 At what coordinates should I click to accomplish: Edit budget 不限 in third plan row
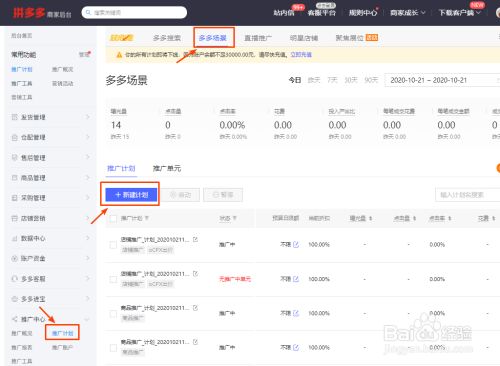(296, 313)
